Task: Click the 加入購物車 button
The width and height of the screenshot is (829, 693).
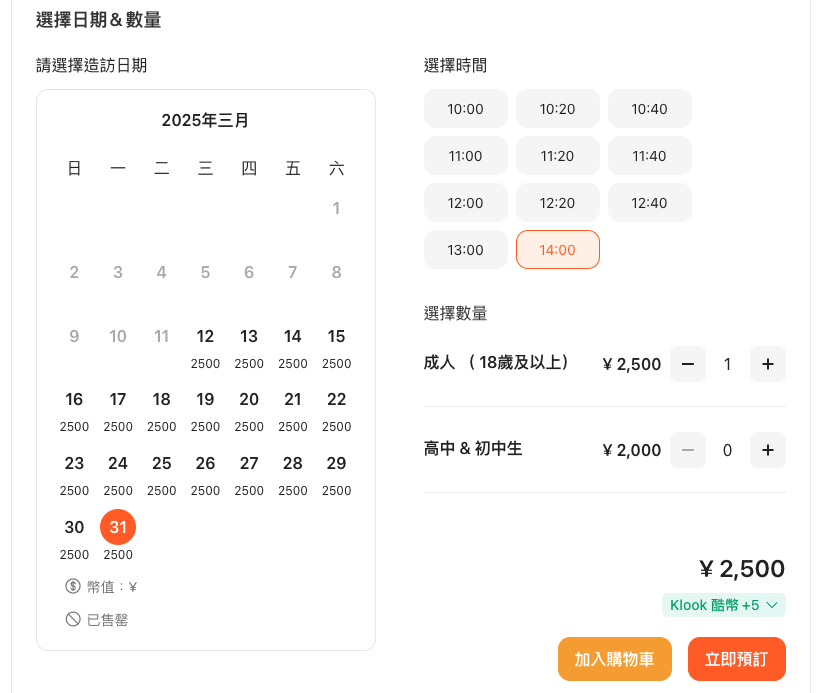Action: click(x=614, y=659)
